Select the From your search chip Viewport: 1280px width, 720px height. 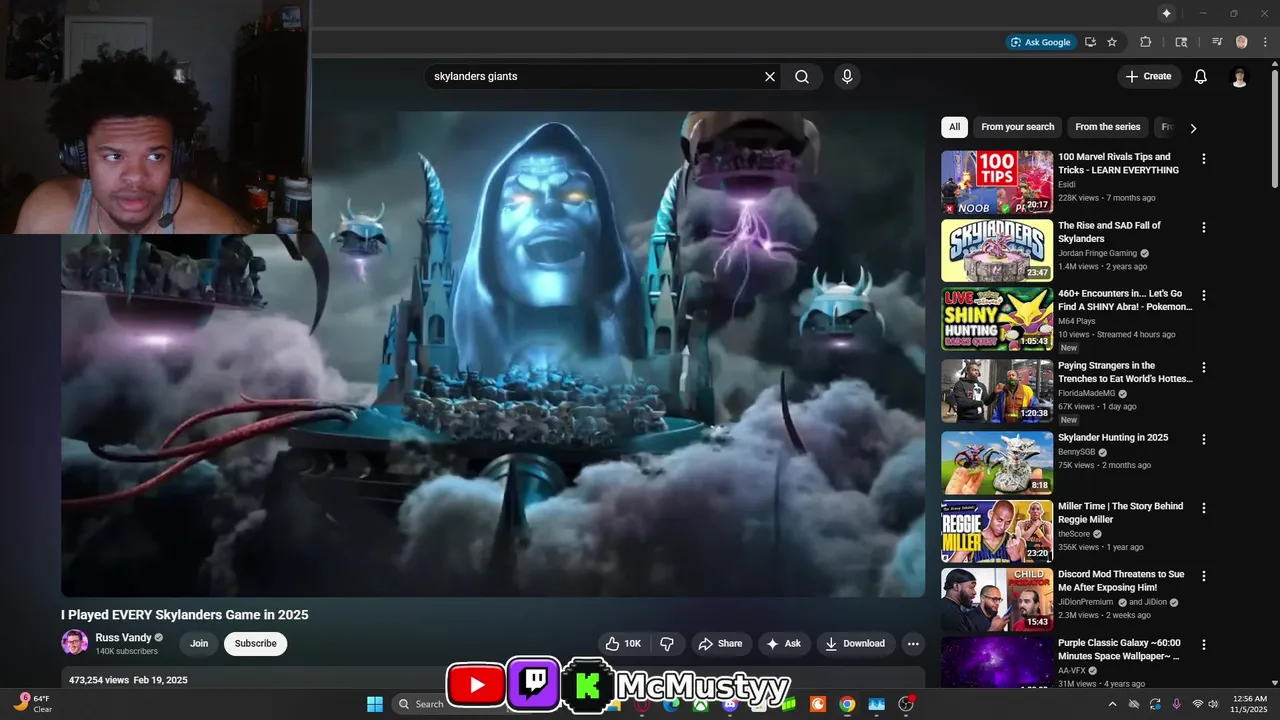[x=1017, y=127]
